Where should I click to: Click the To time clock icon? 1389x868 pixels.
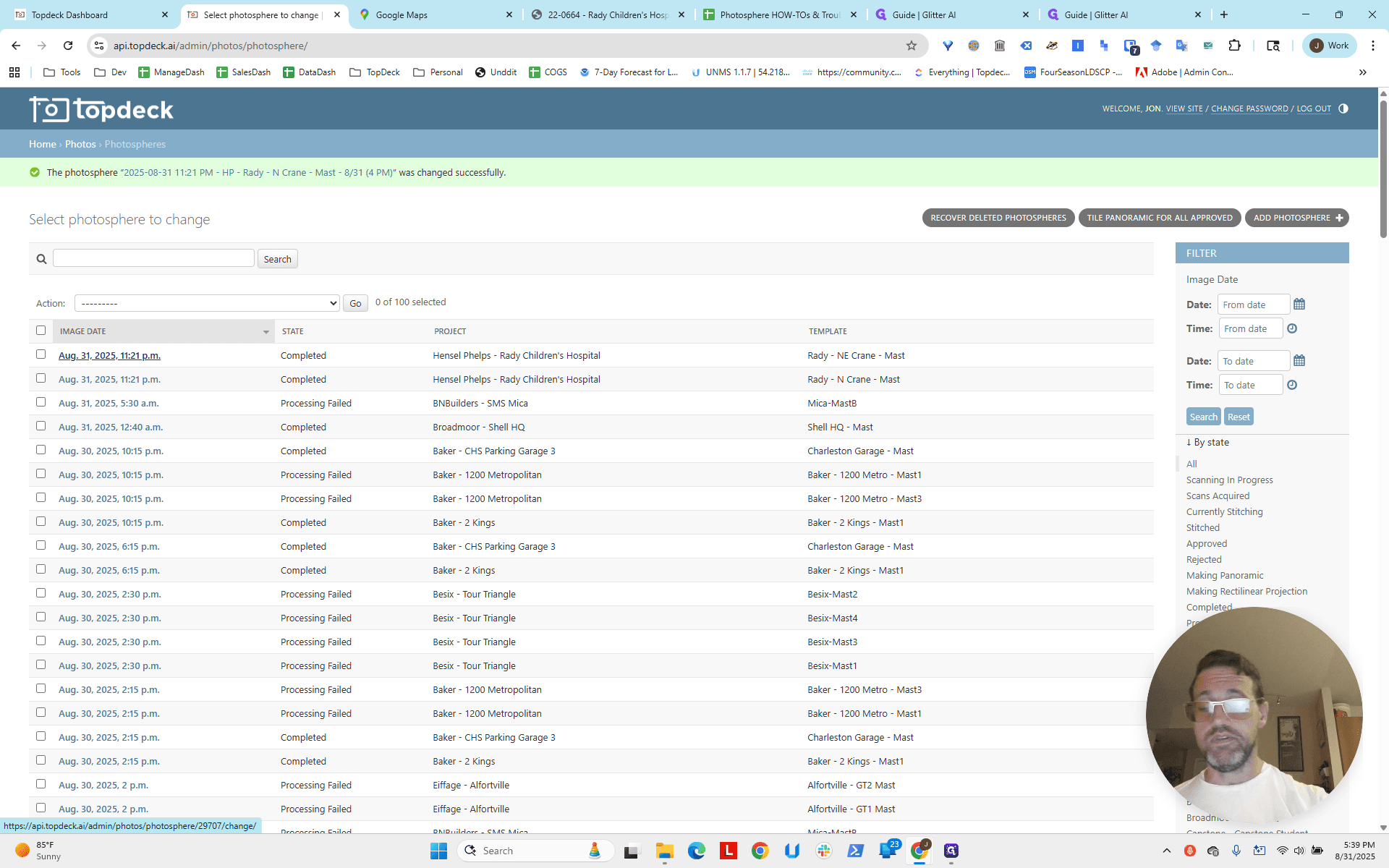1292,385
